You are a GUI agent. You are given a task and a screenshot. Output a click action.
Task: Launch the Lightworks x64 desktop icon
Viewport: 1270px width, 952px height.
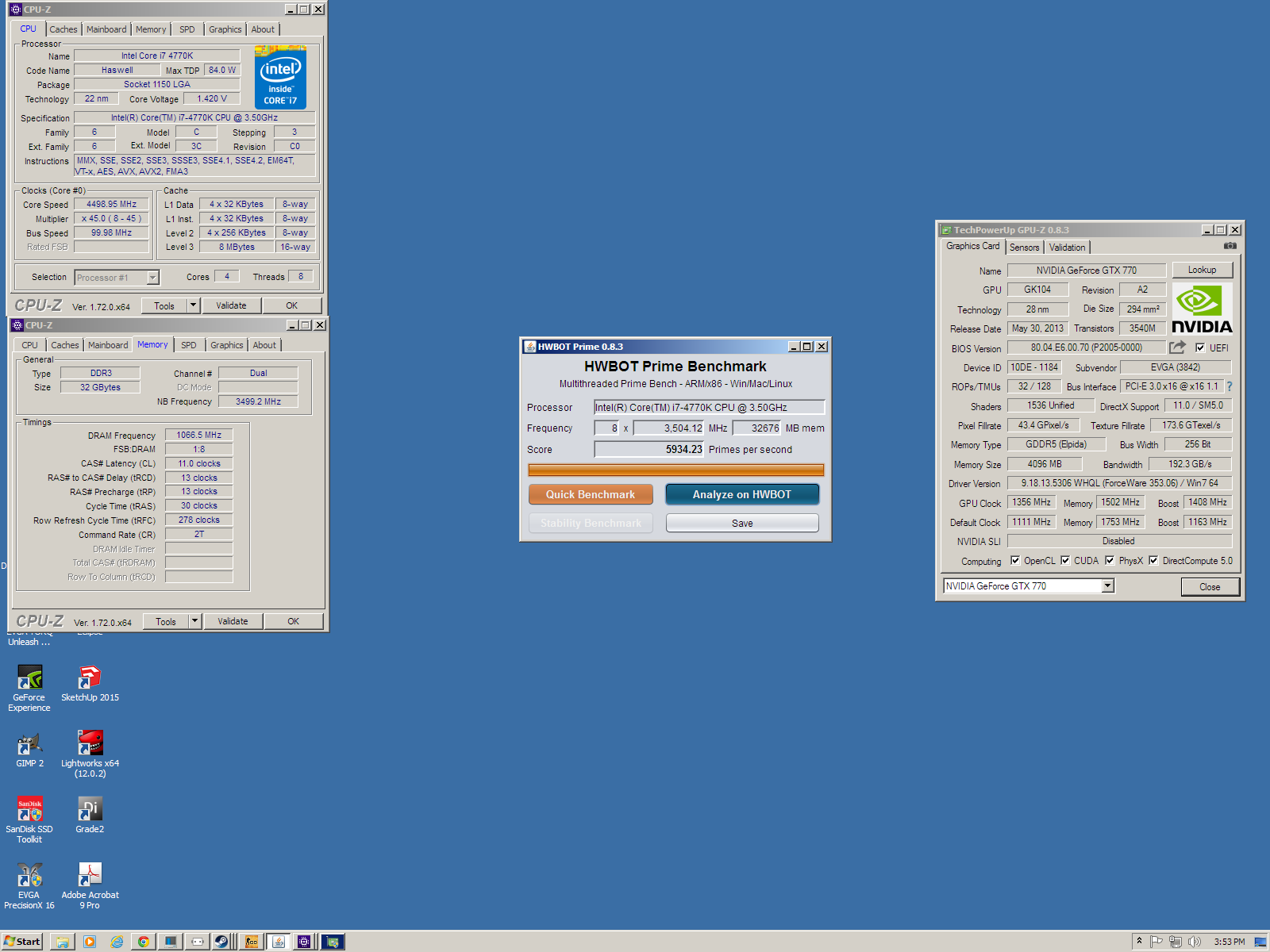[x=90, y=754]
